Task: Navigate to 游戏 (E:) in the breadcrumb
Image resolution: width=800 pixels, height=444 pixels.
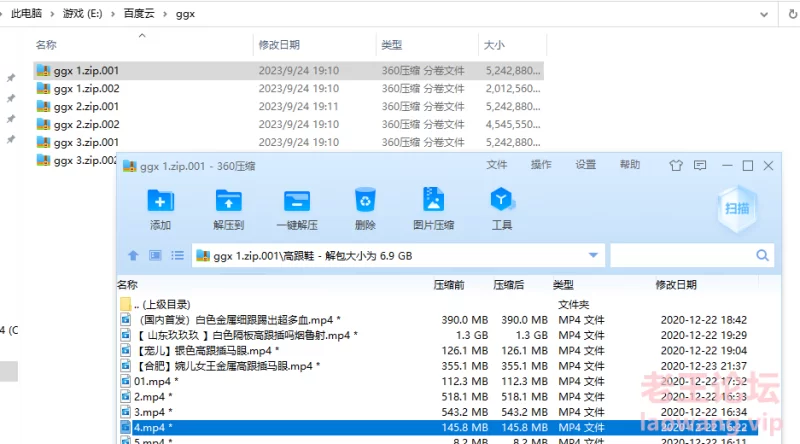Action: [x=83, y=14]
